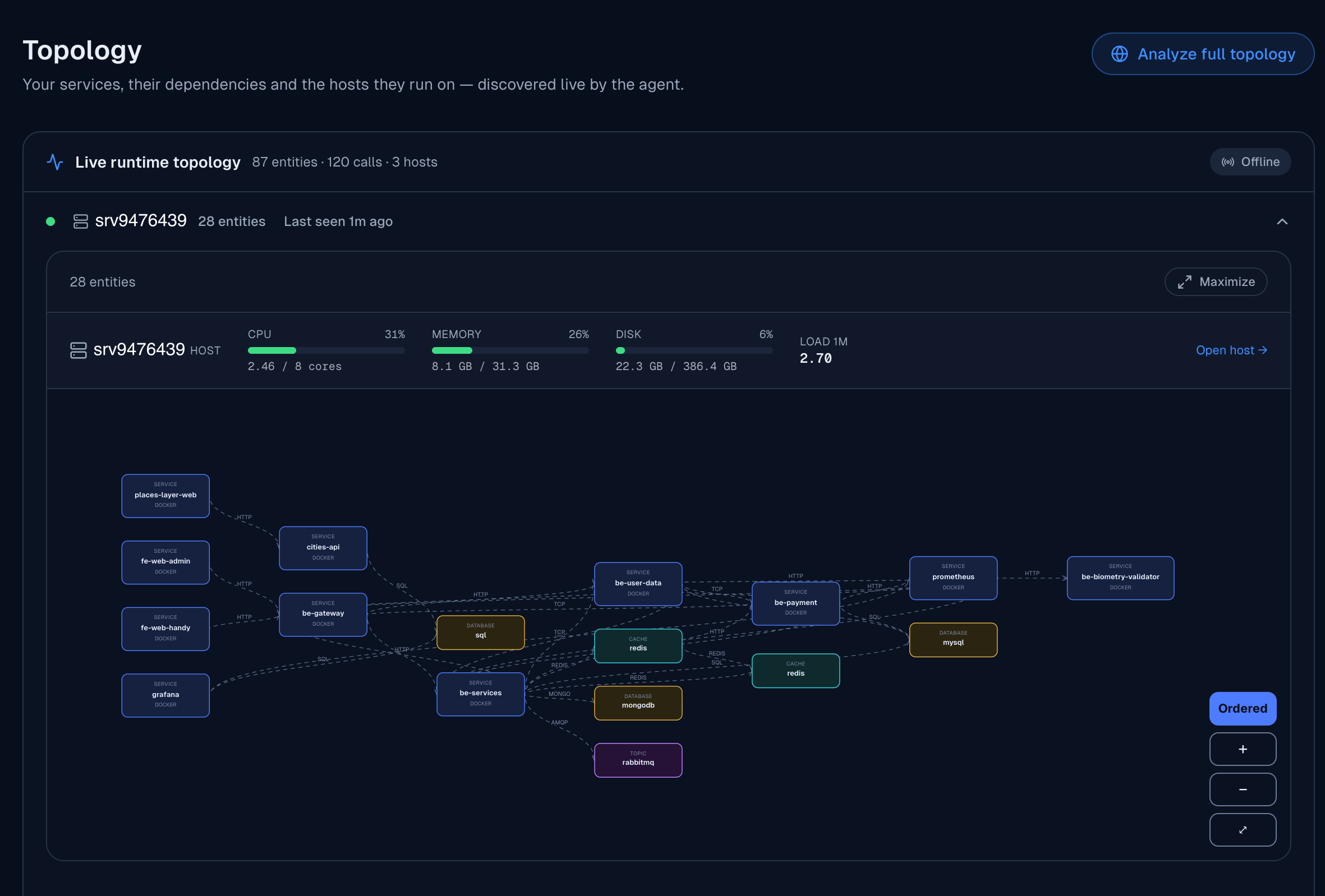Click the Offline status badge

[x=1250, y=162]
